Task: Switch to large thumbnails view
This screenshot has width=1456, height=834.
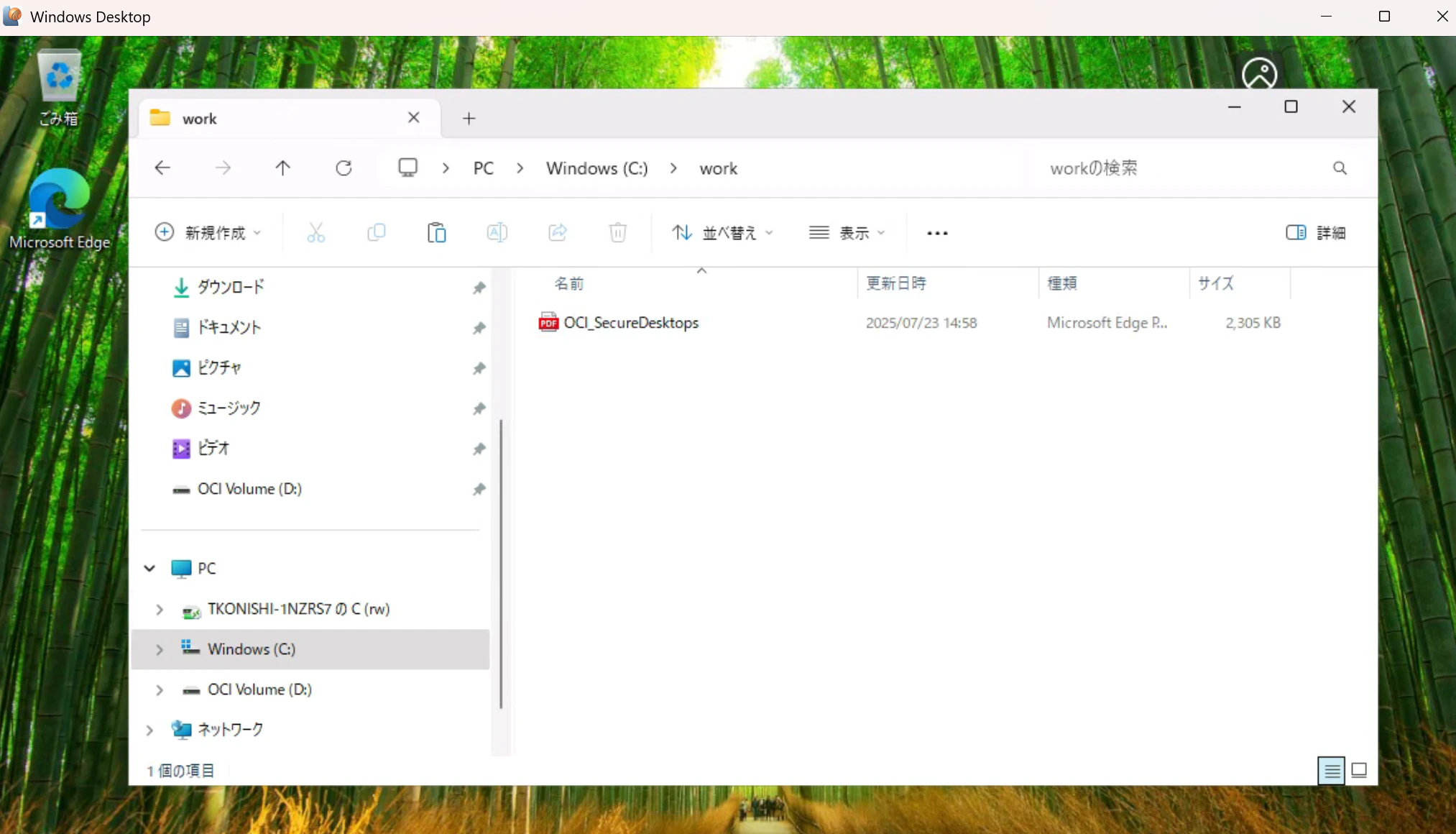Action: (x=1359, y=771)
